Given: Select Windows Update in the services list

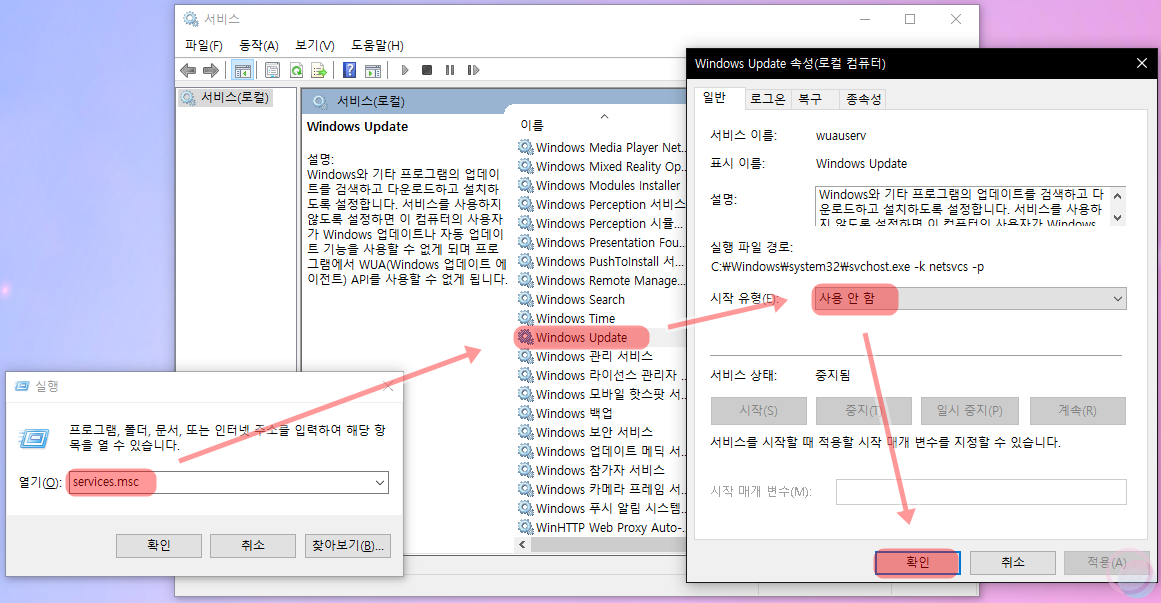Looking at the screenshot, I should coord(581,337).
